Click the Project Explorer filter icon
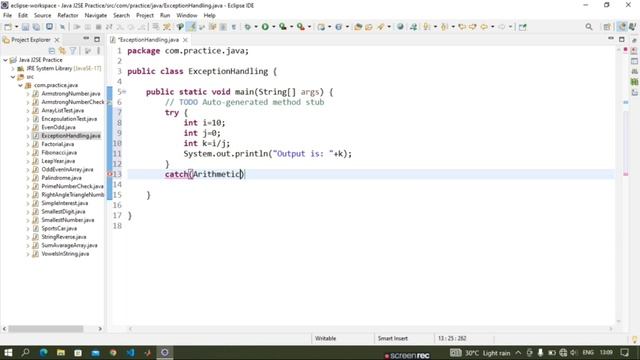This screenshot has height=360, width=640. pos(73,51)
